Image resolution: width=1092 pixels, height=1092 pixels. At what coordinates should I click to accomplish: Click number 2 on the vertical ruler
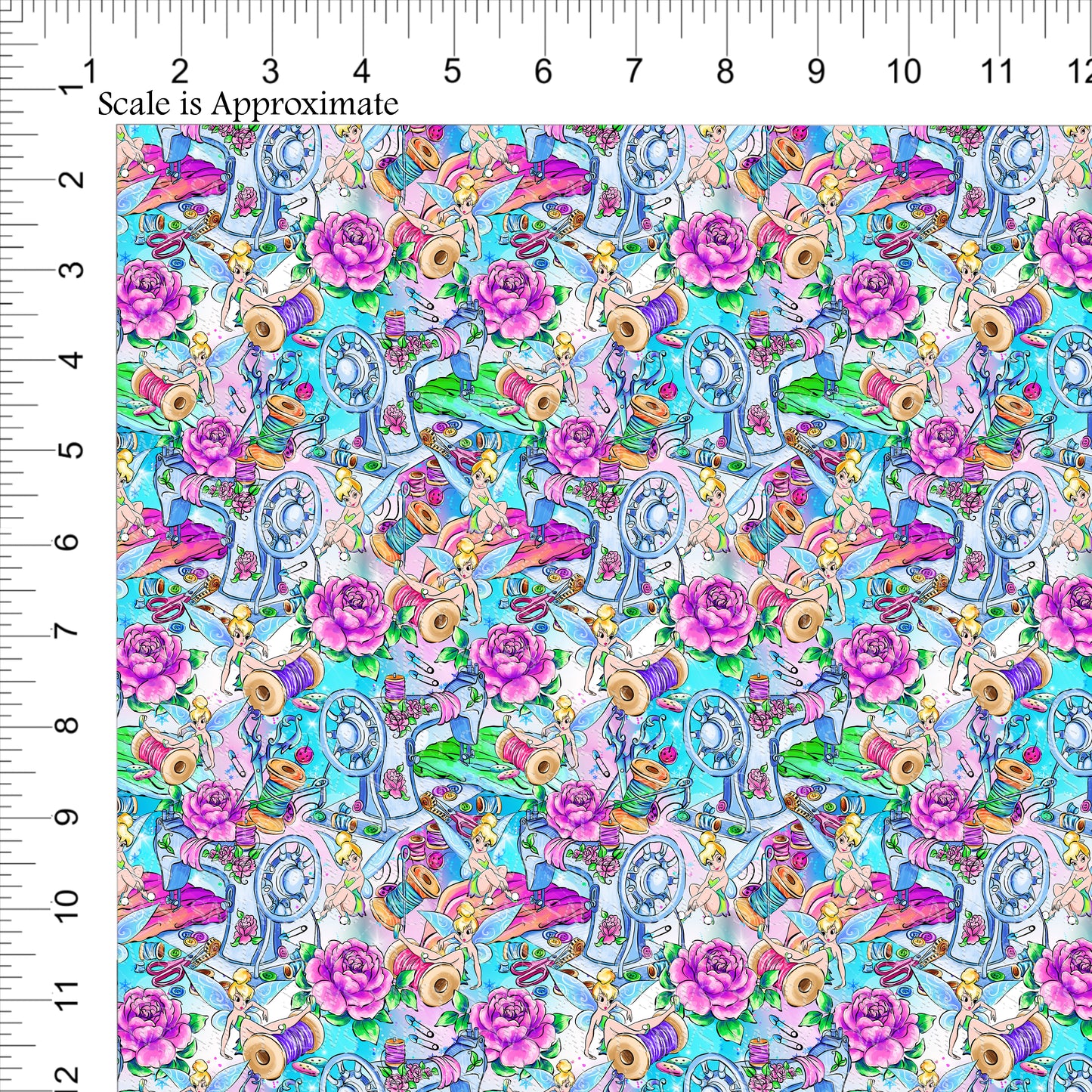click(73, 180)
